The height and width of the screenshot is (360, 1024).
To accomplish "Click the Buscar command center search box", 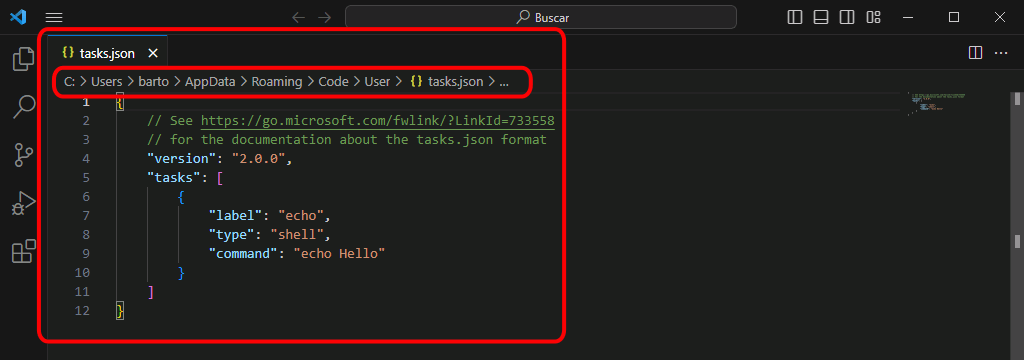I will tap(541, 18).
